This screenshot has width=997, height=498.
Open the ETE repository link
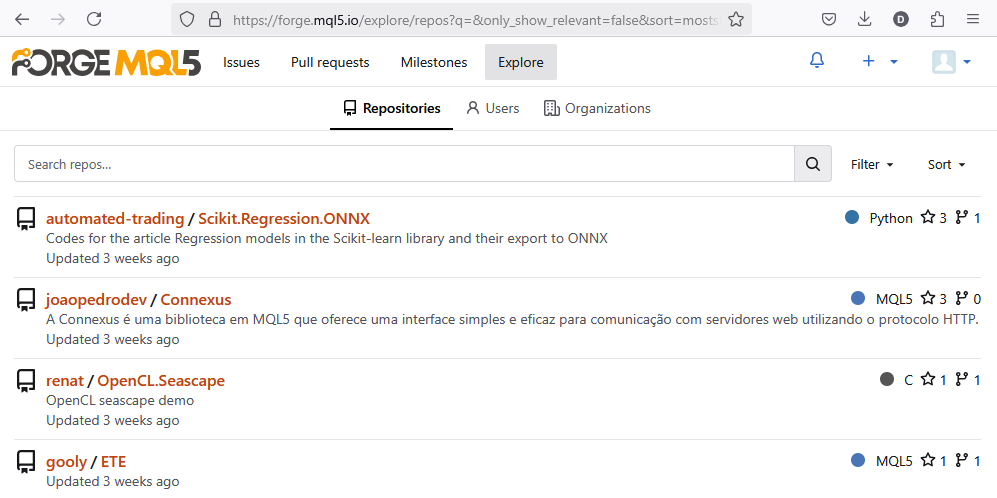point(114,461)
